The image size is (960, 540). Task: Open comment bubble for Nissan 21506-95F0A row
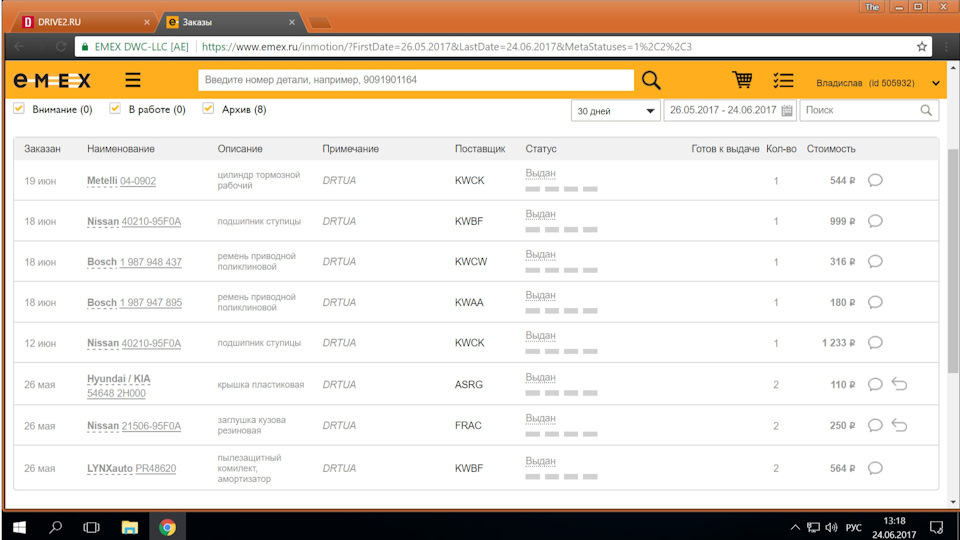pos(876,426)
